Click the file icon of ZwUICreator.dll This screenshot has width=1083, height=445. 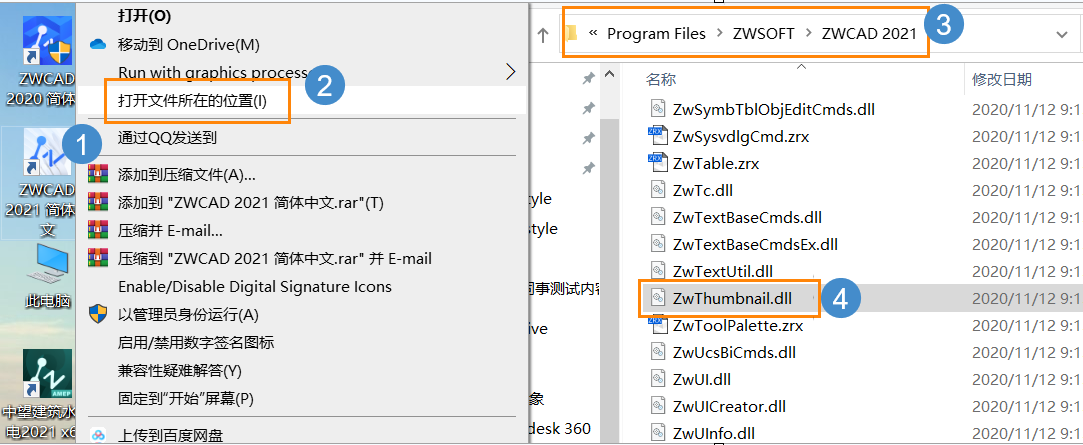tap(657, 406)
